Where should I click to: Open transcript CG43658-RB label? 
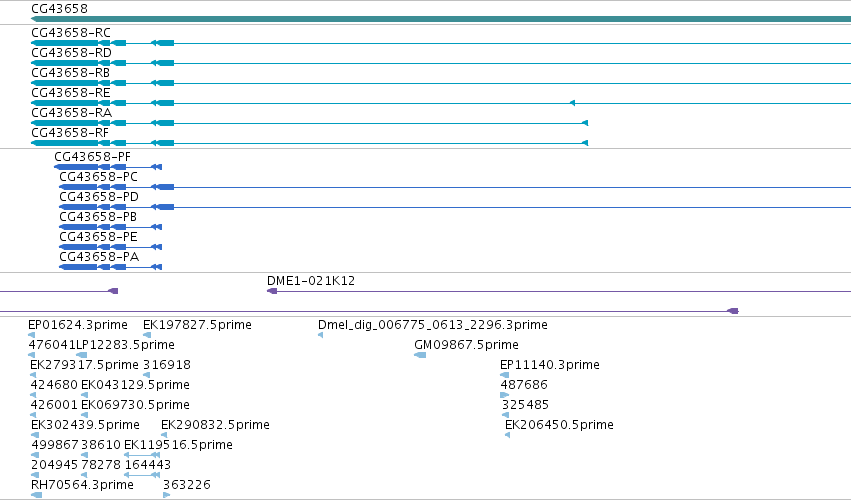71,73
